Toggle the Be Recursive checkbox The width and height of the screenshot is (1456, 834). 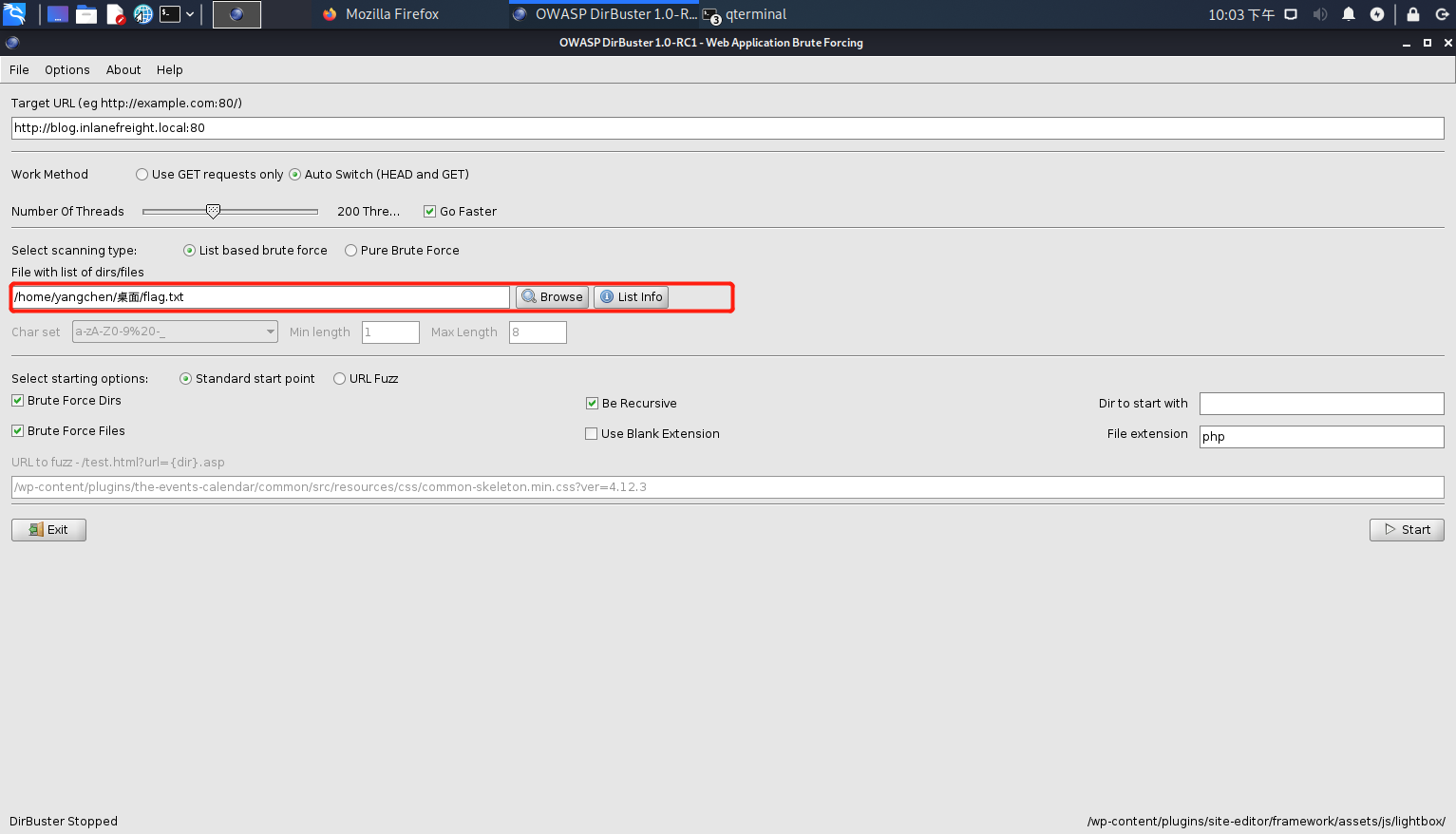click(x=632, y=404)
